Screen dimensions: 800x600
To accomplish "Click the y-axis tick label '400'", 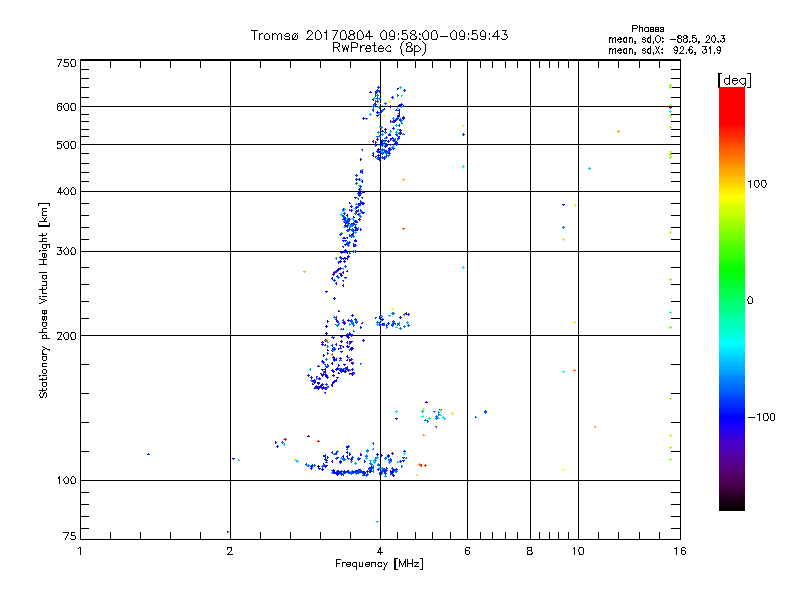I will [66, 191].
